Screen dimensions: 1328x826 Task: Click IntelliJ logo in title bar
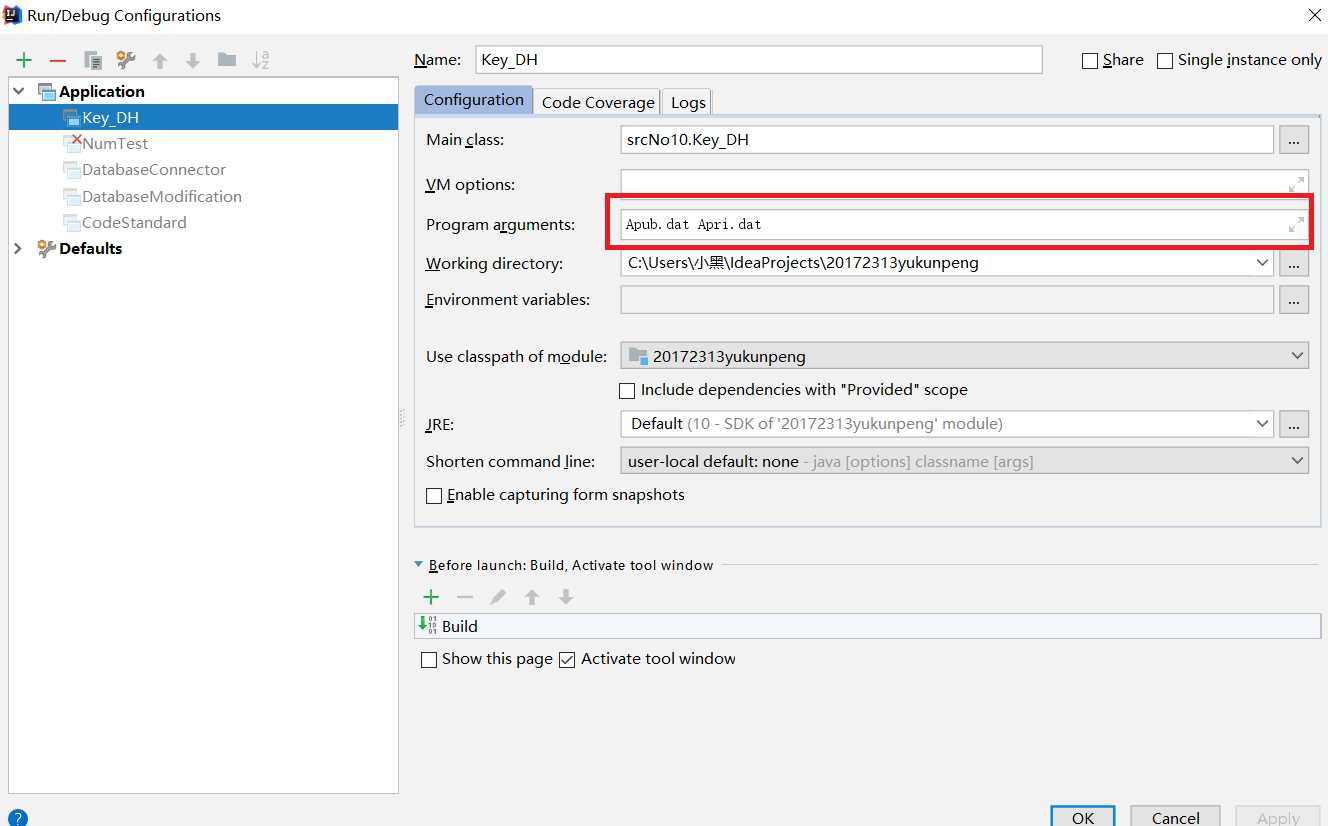coord(14,15)
